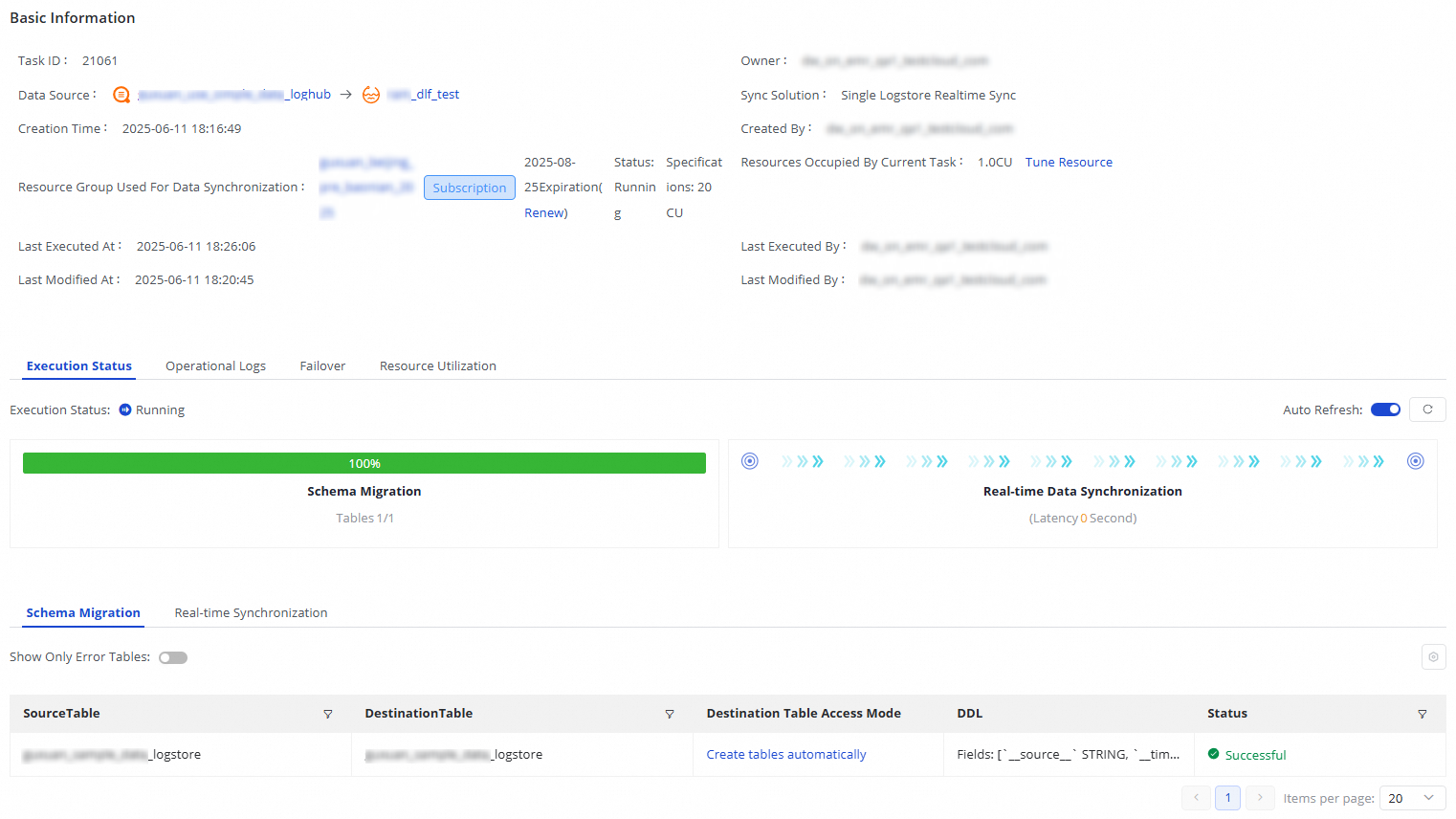
Task: Click the destination node icon in synchronization flow
Action: pos(1416,461)
